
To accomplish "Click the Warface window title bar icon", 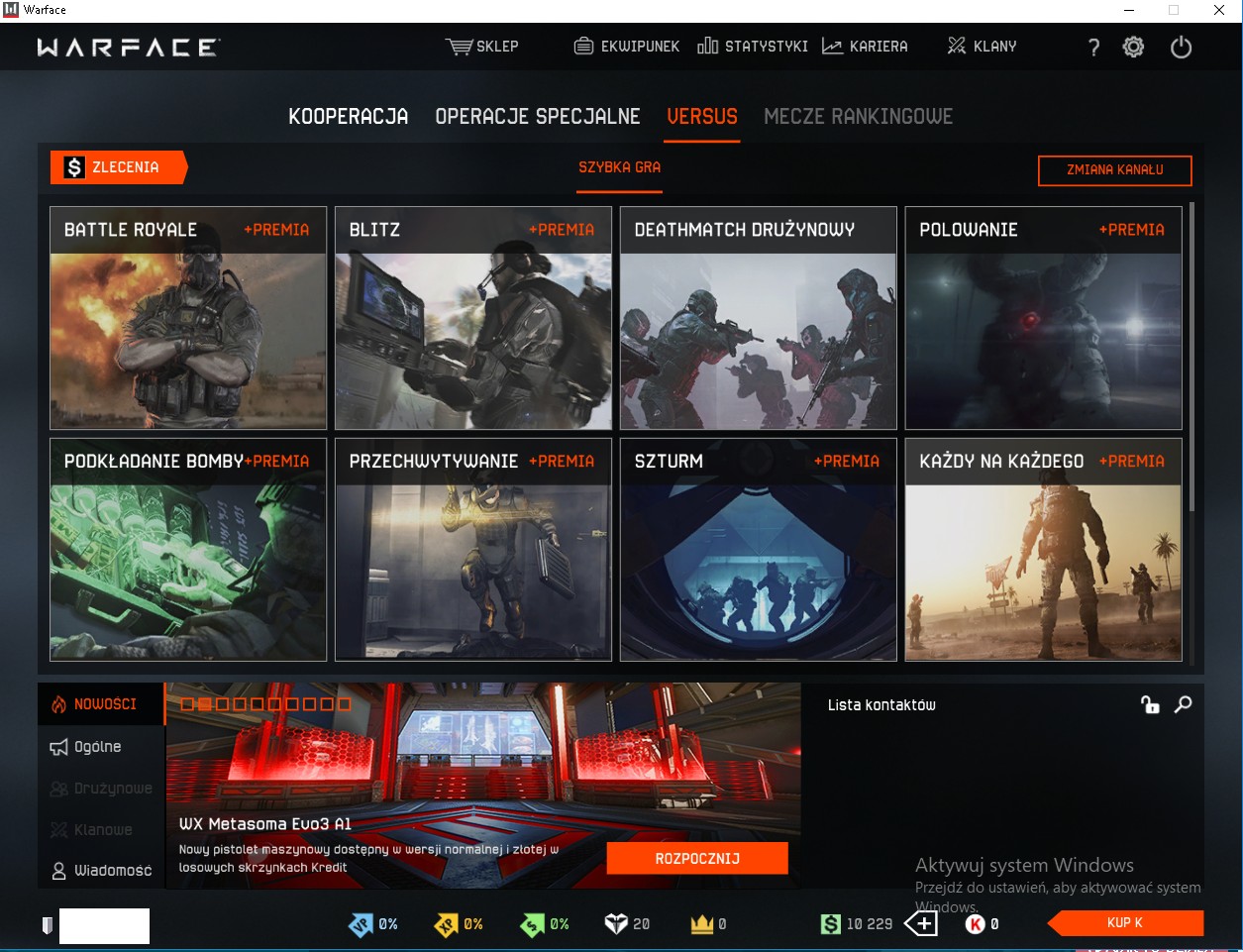I will pyautogui.click(x=11, y=10).
